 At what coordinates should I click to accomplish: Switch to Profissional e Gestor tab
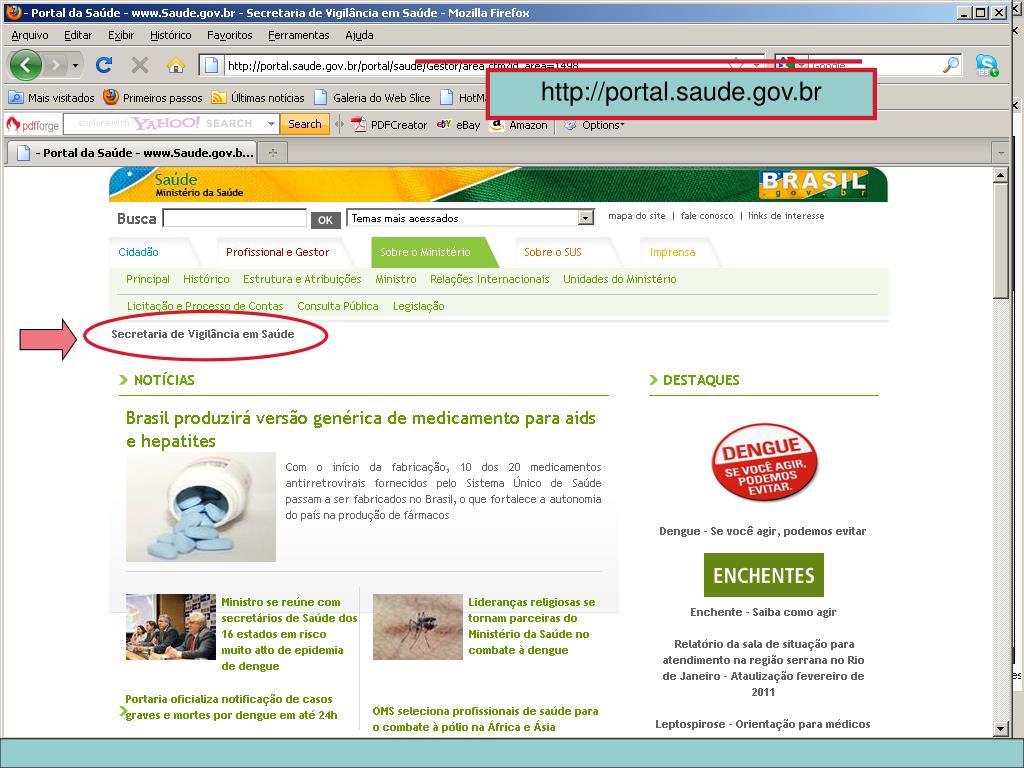[x=278, y=252]
